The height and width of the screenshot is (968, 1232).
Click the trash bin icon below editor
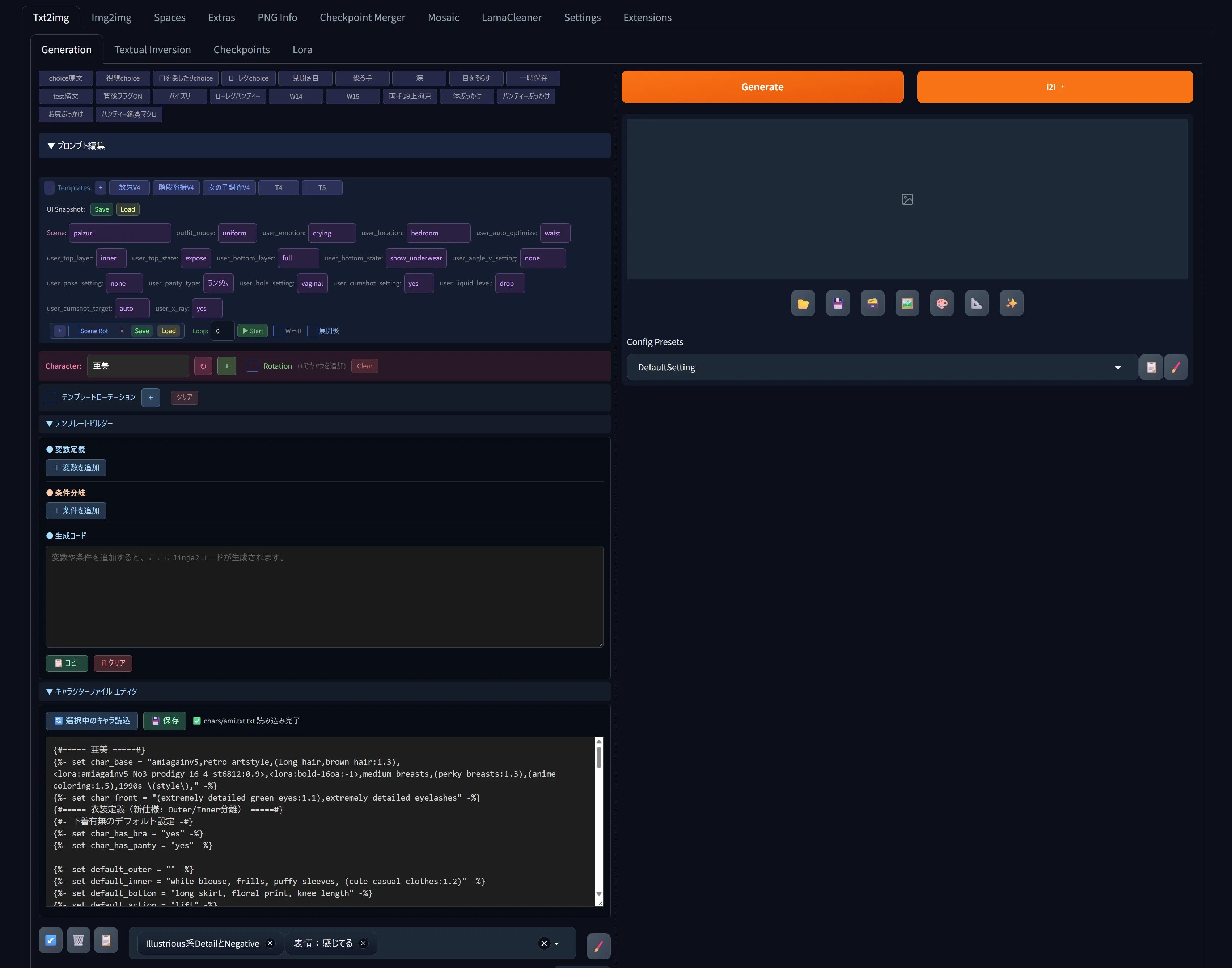[78, 940]
